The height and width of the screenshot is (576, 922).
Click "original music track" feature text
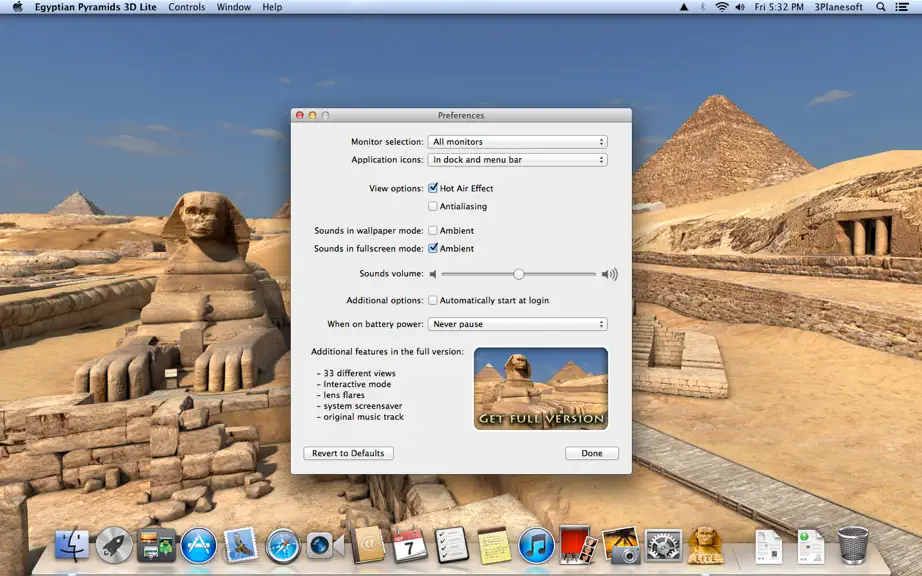coord(363,417)
